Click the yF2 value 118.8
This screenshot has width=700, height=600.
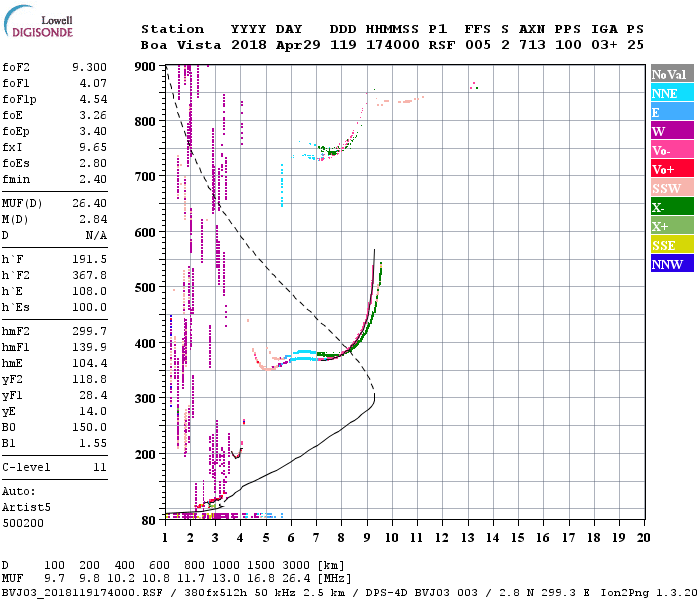click(89, 379)
